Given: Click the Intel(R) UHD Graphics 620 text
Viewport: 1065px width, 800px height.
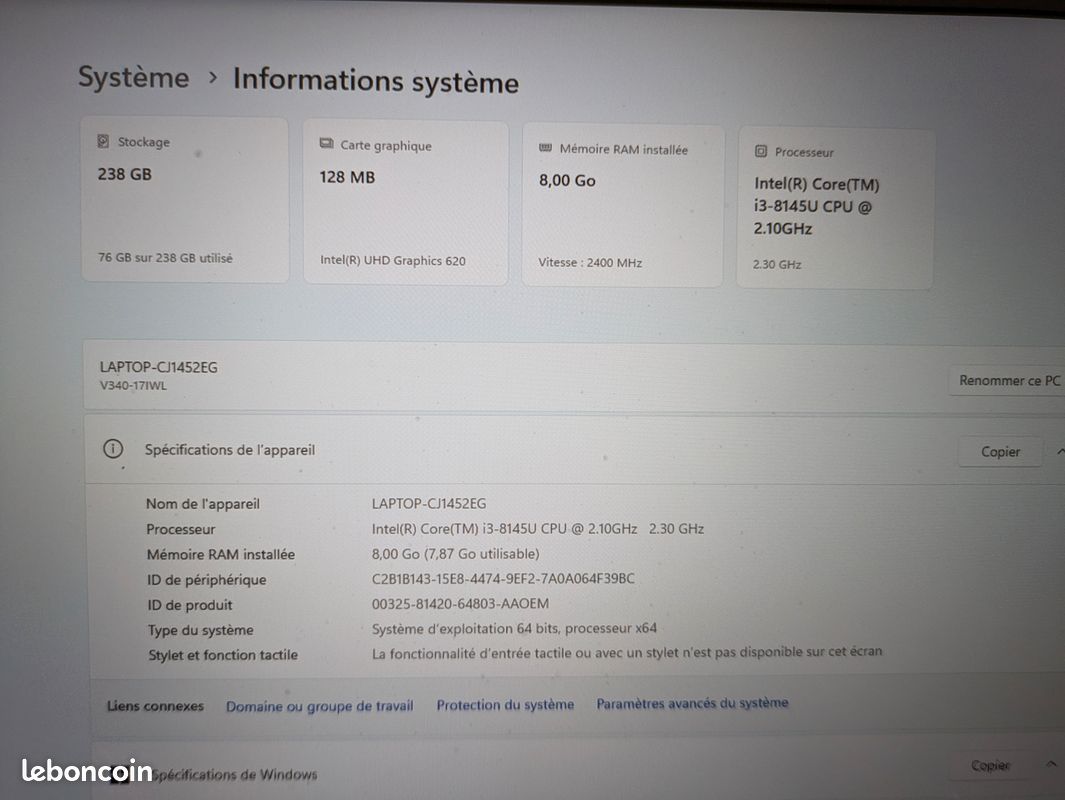Looking at the screenshot, I should (x=393, y=261).
